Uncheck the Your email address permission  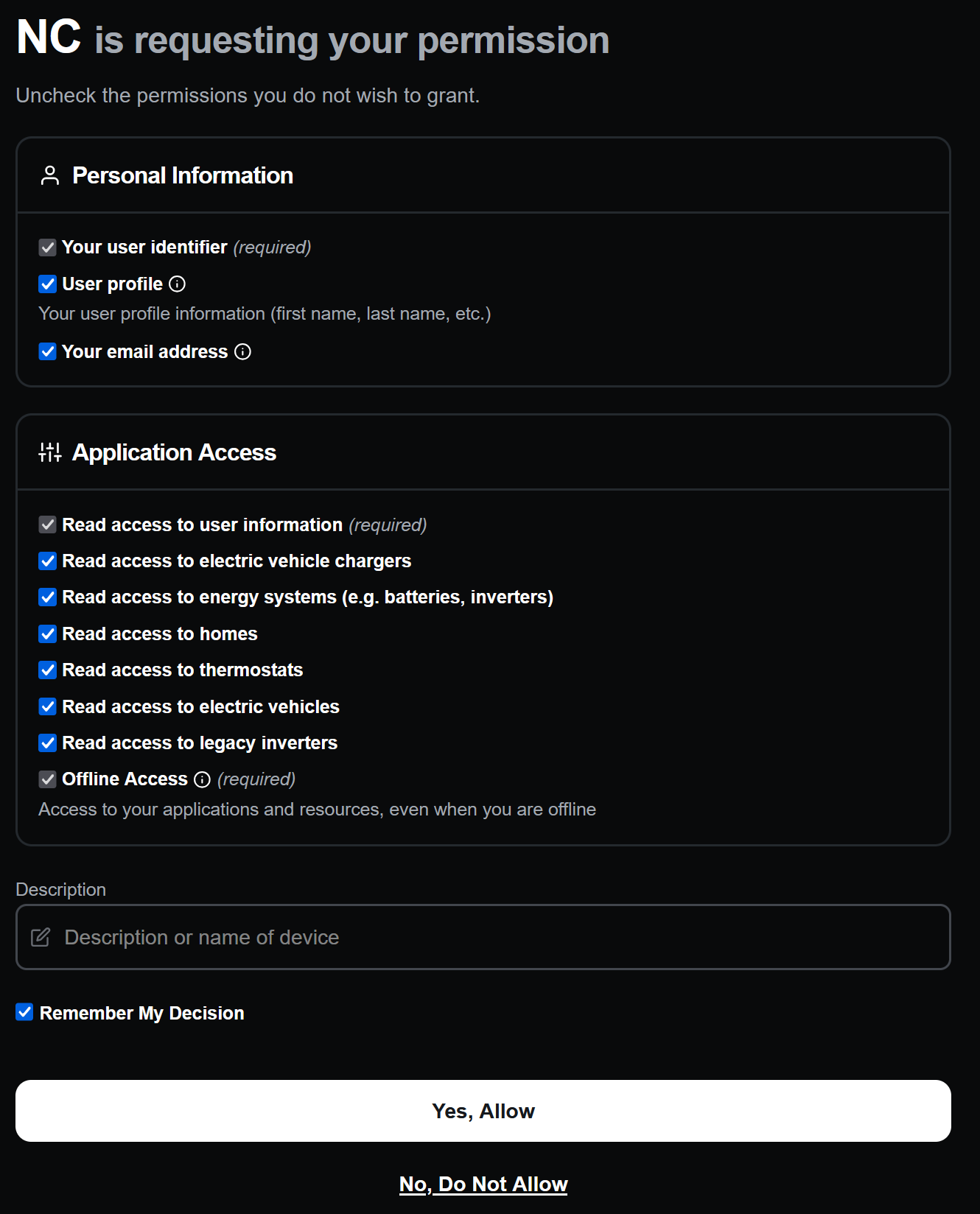pyautogui.click(x=48, y=352)
